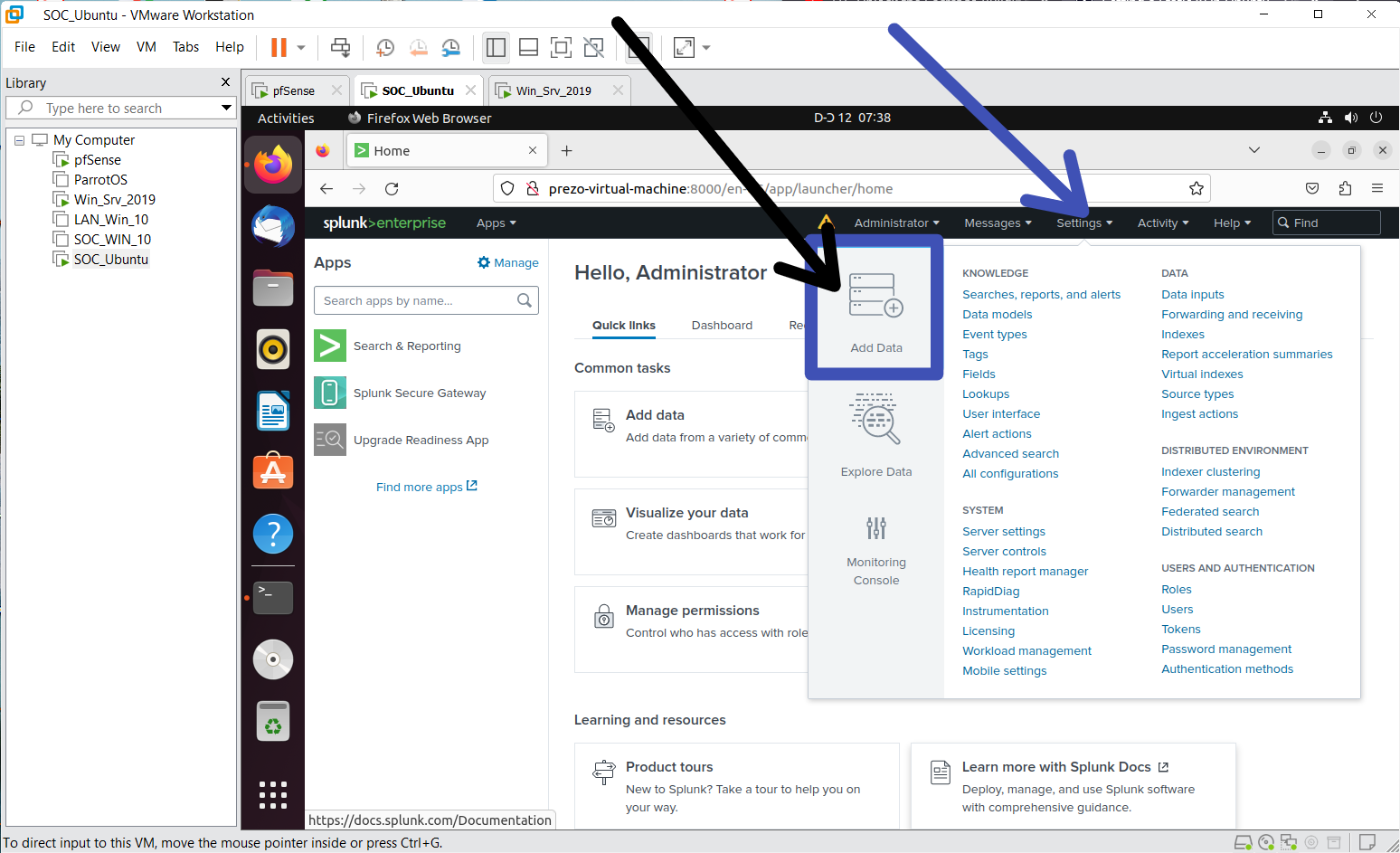1400x853 pixels.
Task: Click the Splunk health warning icon
Action: [x=825, y=222]
